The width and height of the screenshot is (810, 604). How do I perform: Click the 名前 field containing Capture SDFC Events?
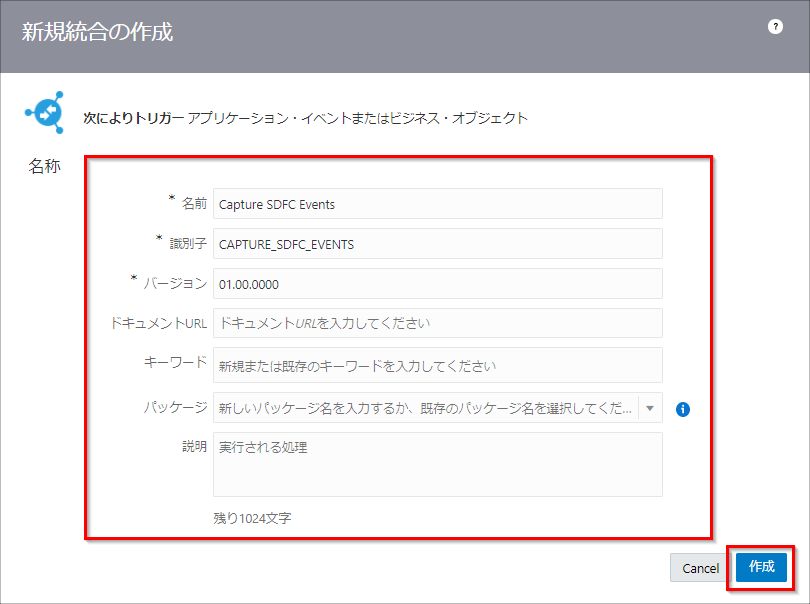pos(437,204)
